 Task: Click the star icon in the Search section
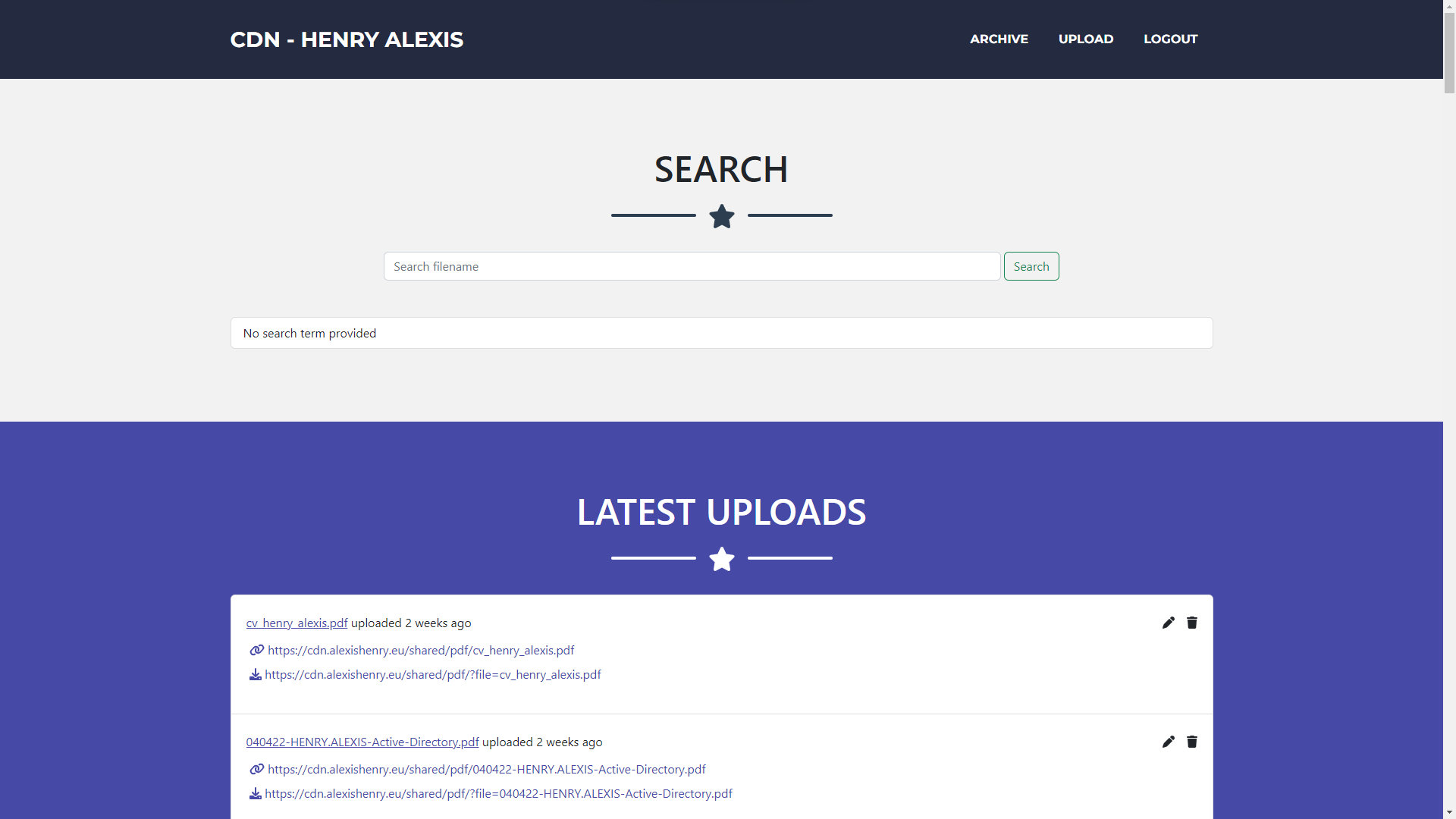pos(721,215)
